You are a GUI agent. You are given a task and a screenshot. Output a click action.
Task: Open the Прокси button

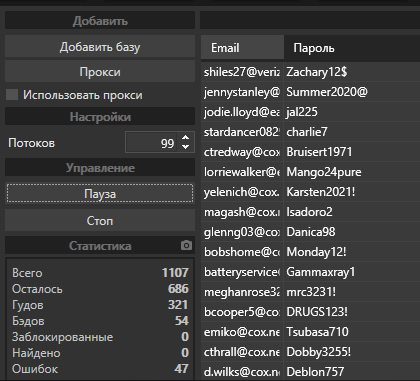[x=100, y=72]
